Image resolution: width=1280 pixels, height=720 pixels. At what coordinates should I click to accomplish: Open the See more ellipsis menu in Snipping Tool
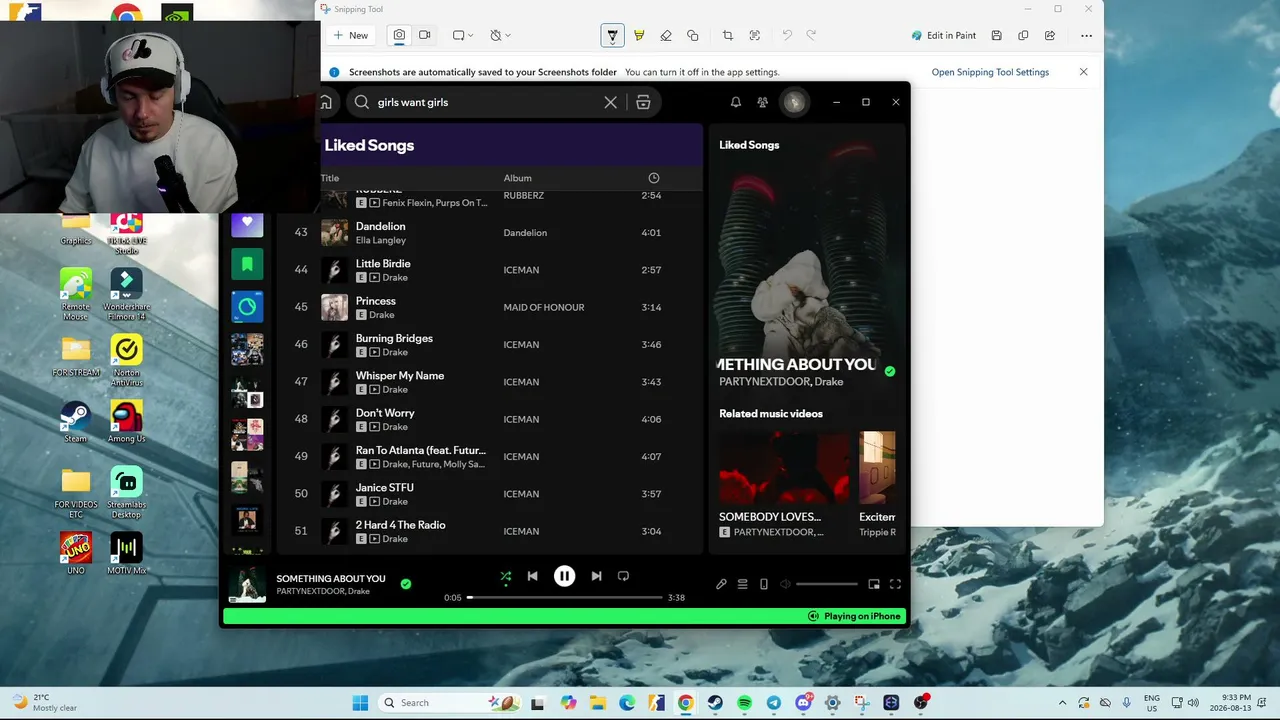[x=1086, y=36]
